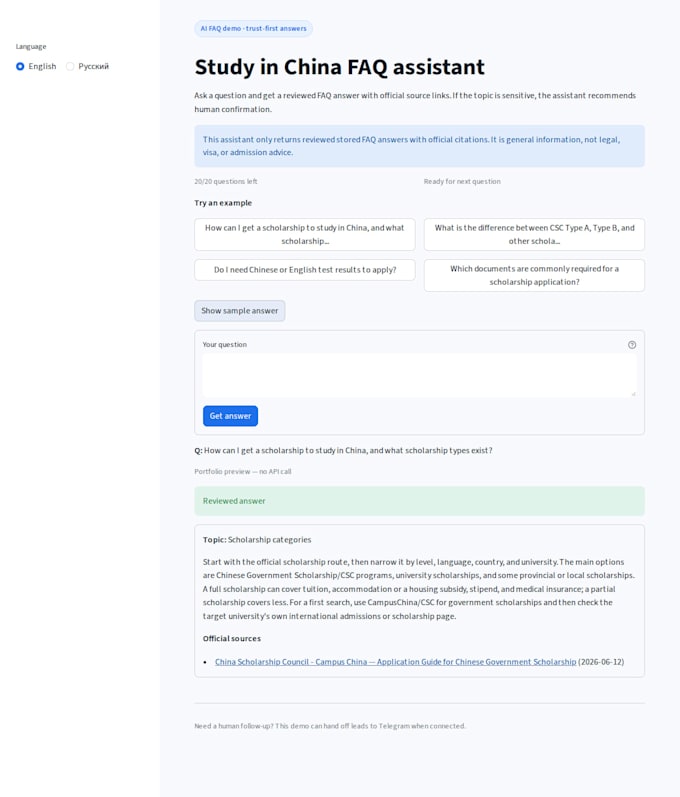Click the blue disclaimer info box

[x=419, y=146]
